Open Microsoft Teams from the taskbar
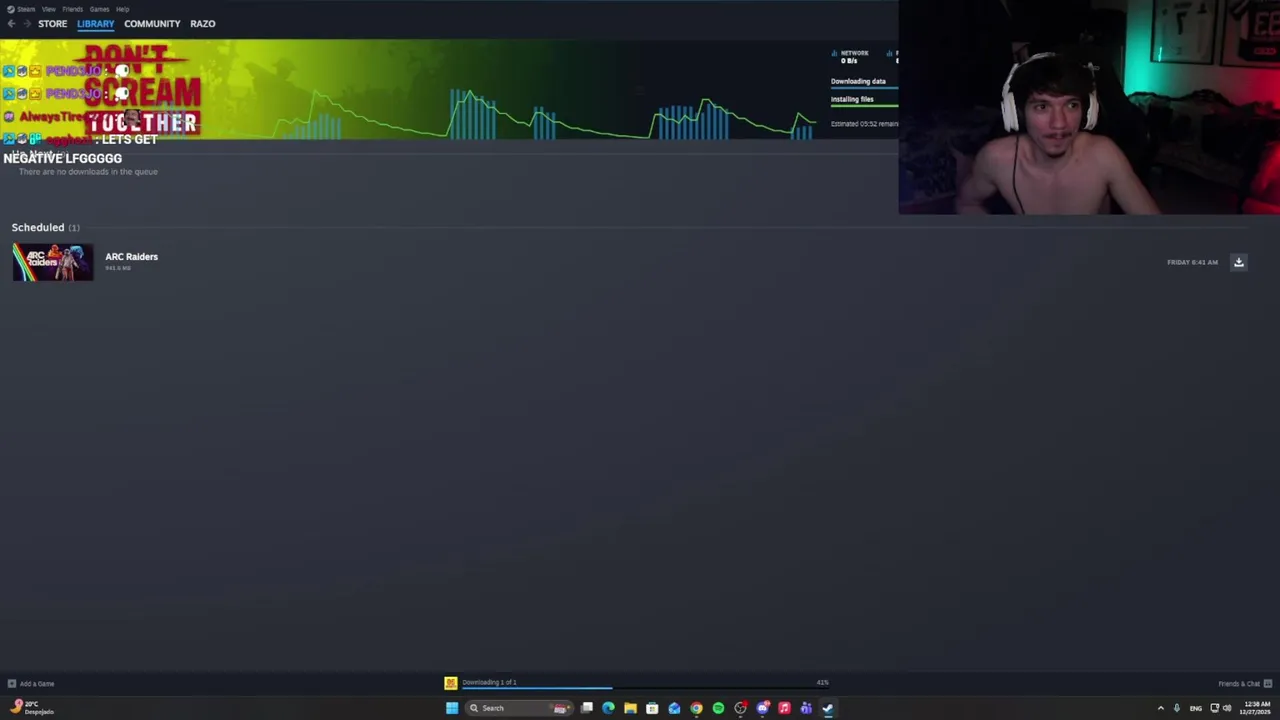Image resolution: width=1280 pixels, height=720 pixels. [806, 708]
